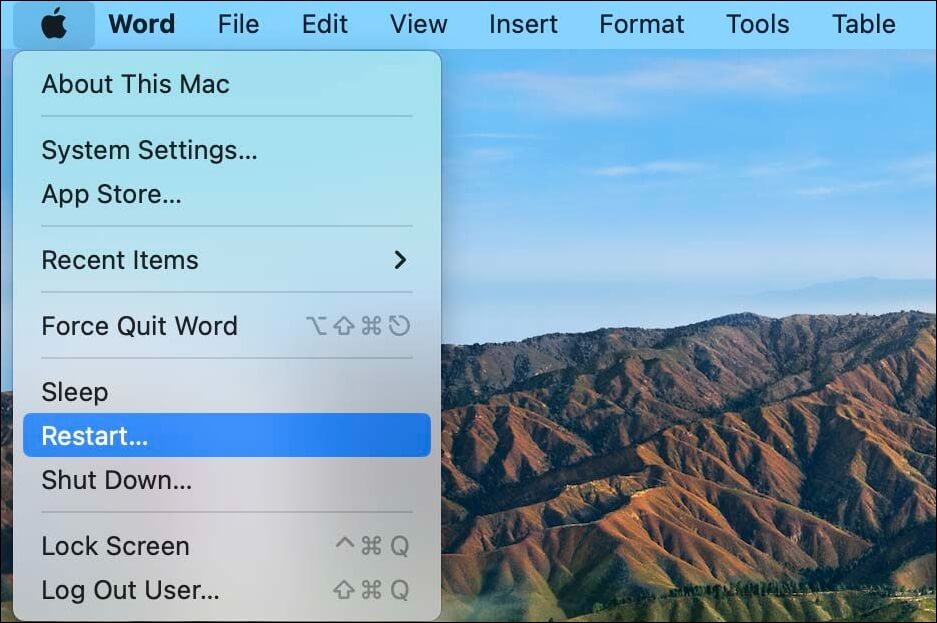The height and width of the screenshot is (623, 937).
Task: Click the Apple logo menu icon
Action: (54, 24)
